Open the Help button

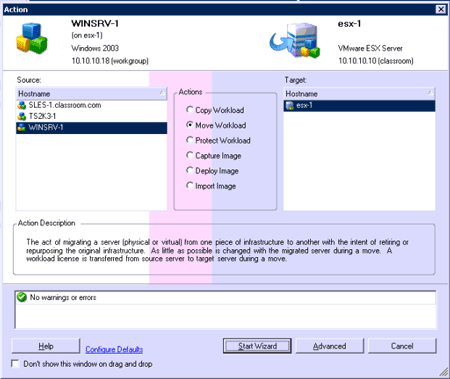point(46,346)
